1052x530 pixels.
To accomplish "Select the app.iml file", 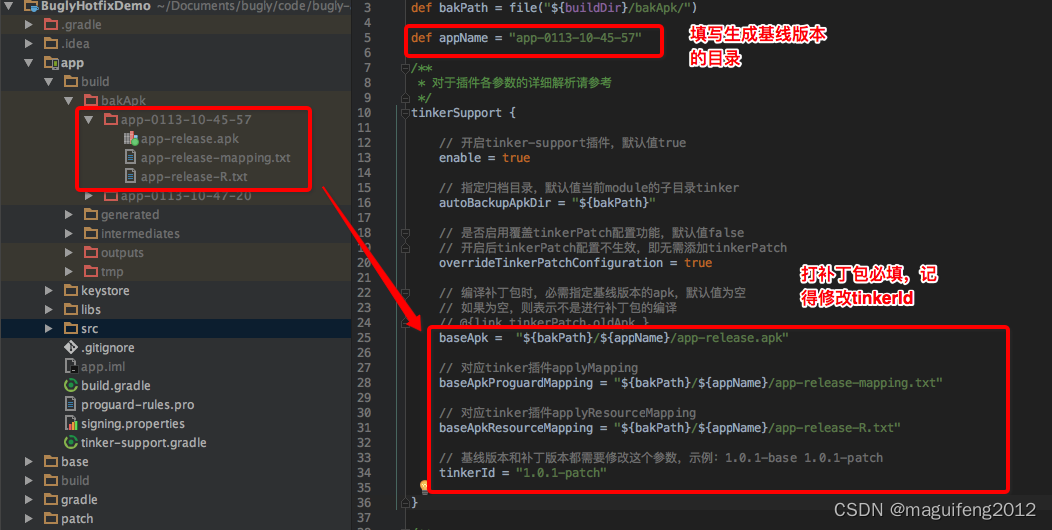I will (x=103, y=366).
